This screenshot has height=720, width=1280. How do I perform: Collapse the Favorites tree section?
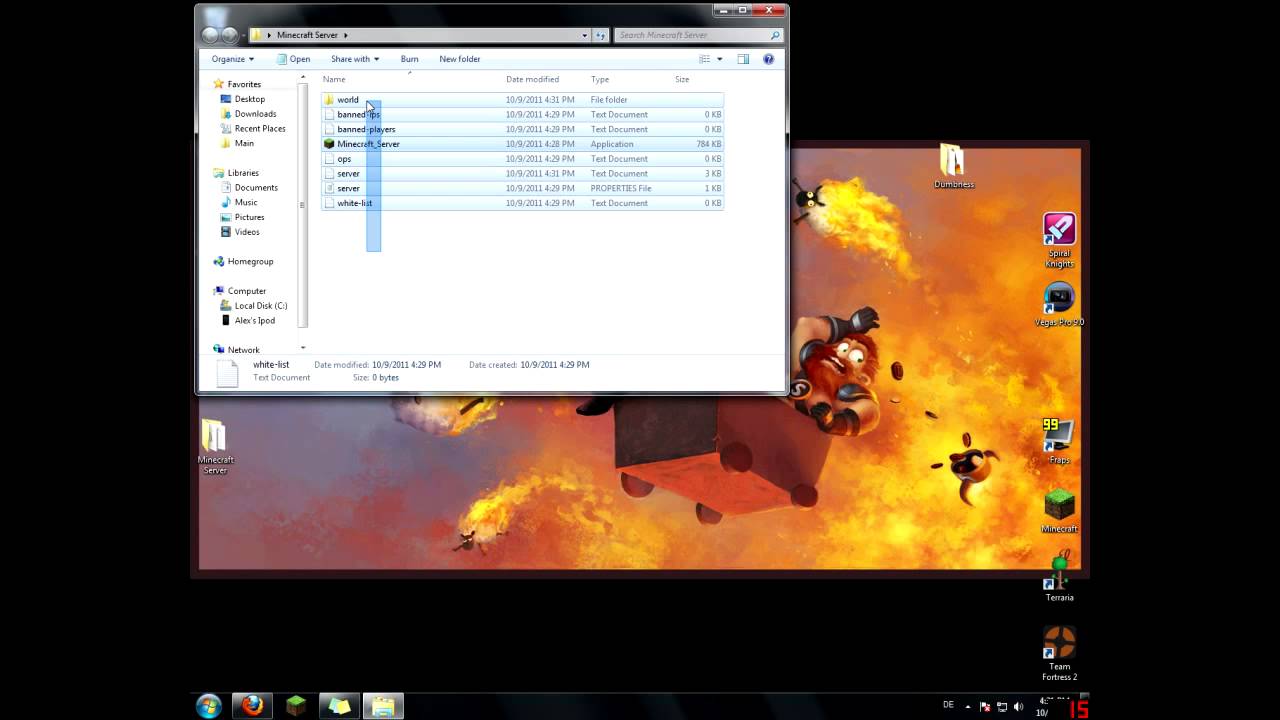(x=208, y=84)
